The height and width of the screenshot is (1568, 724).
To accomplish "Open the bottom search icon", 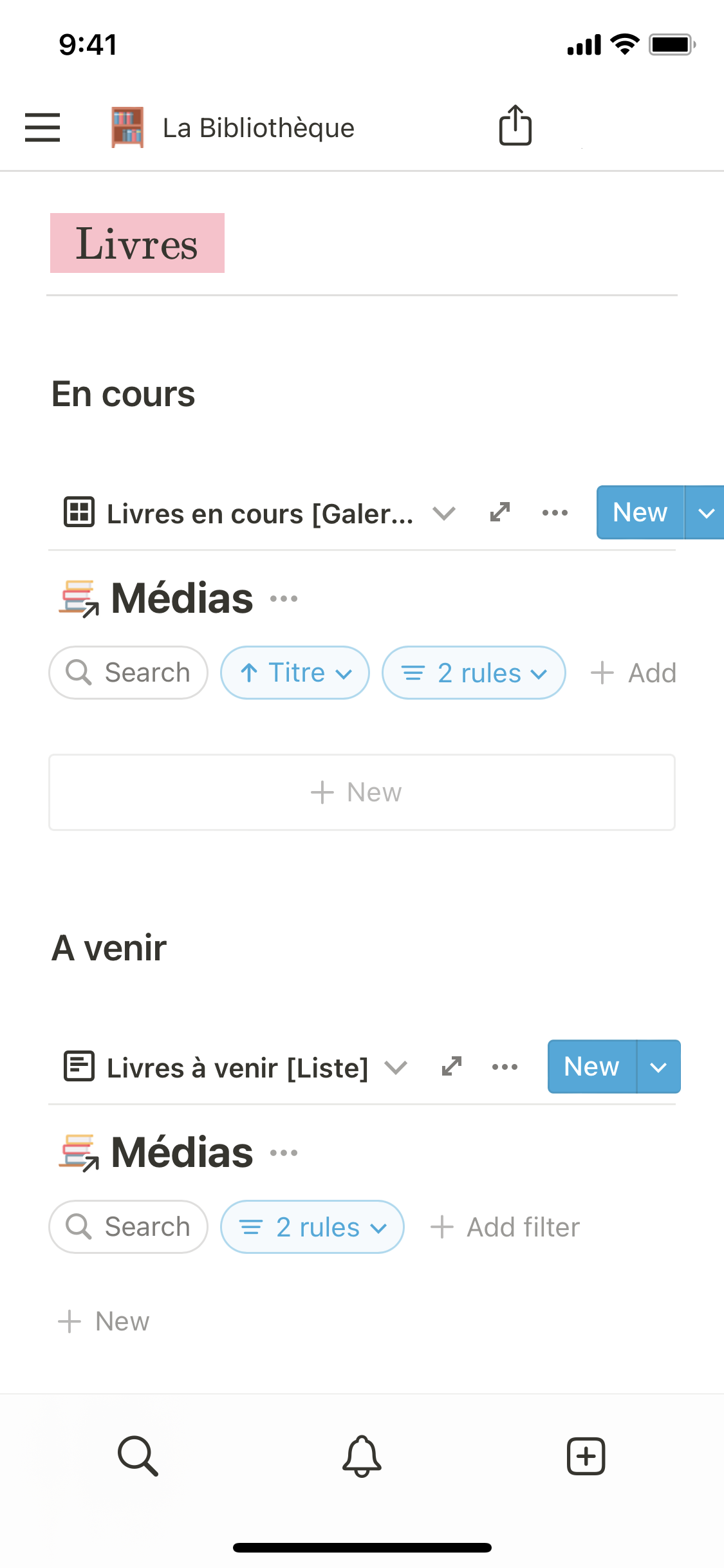I will (138, 1455).
